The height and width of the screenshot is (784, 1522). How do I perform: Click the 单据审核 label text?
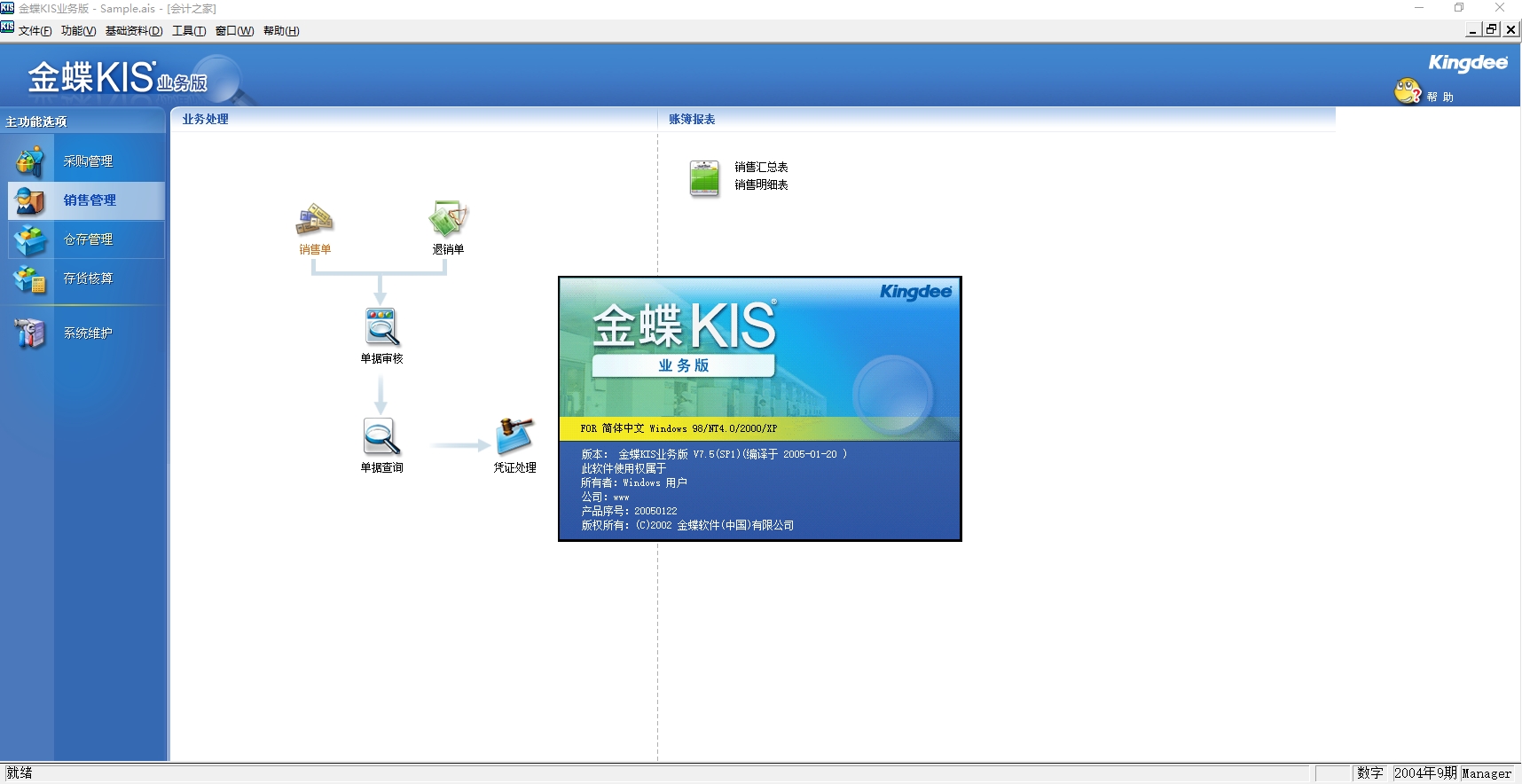(381, 358)
